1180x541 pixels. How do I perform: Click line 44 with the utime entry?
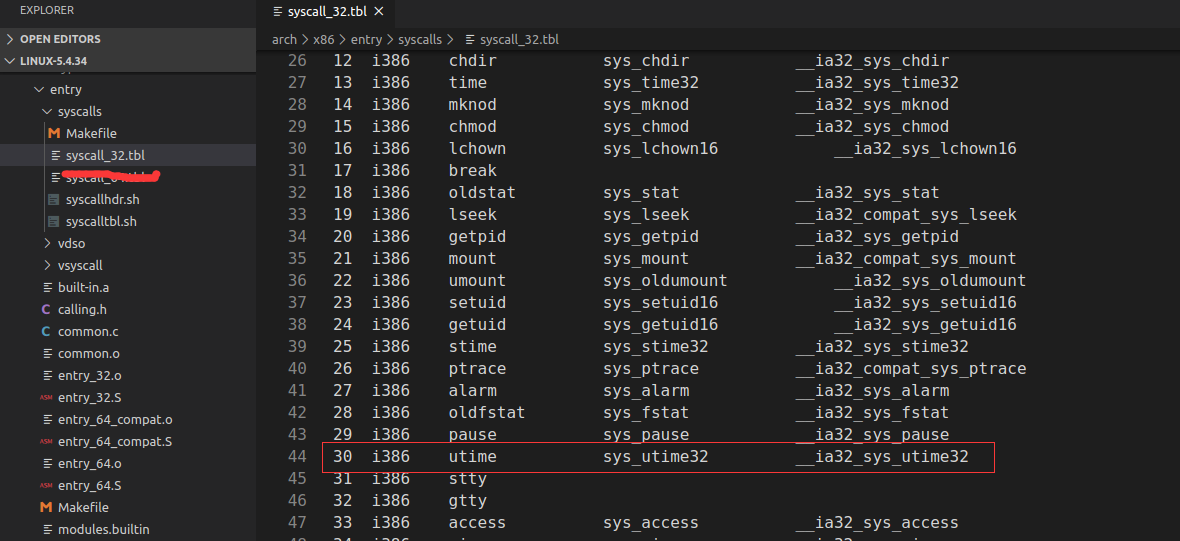pyautogui.click(x=658, y=456)
